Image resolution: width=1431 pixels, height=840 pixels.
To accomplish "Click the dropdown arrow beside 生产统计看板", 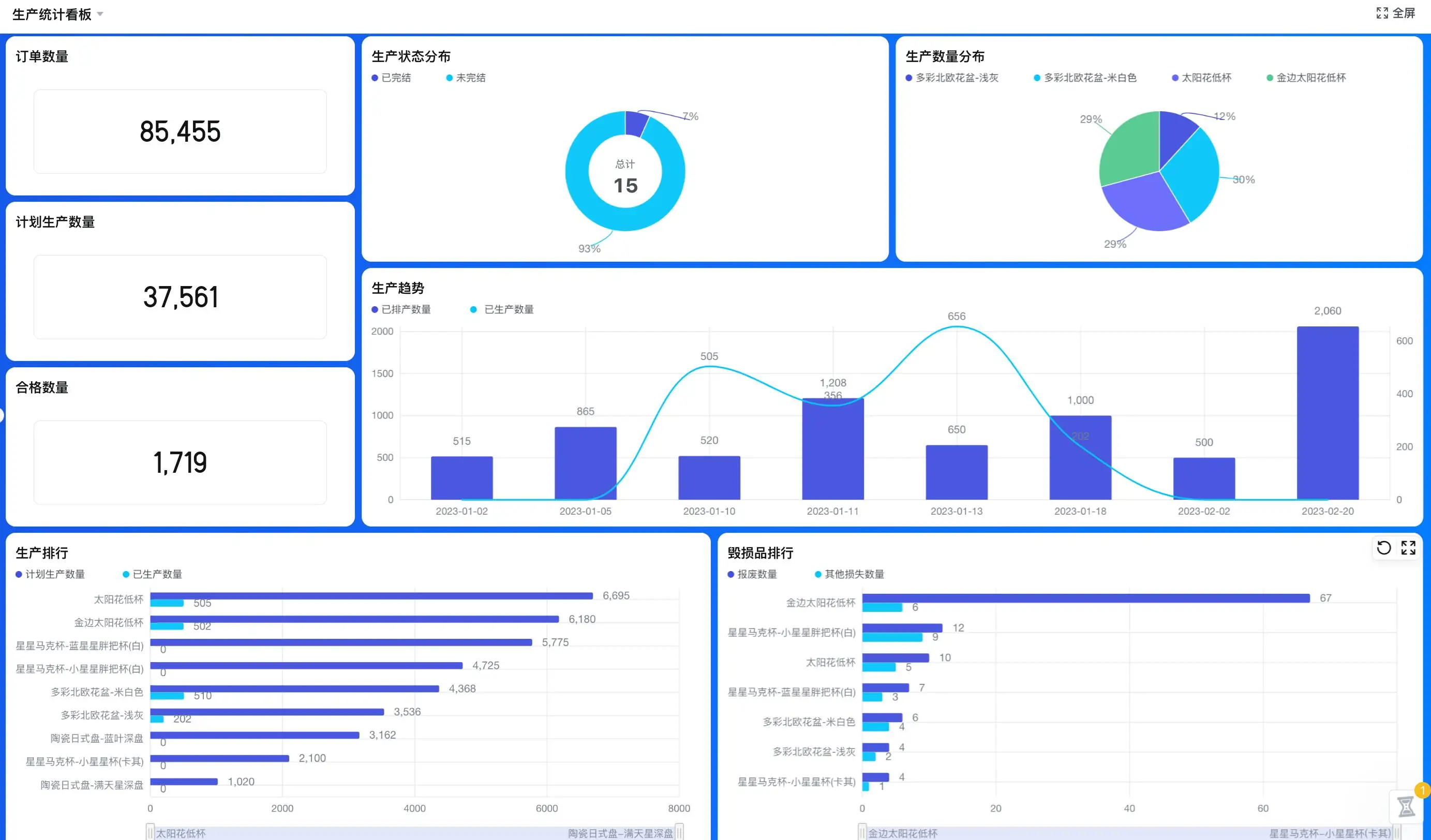I will (100, 14).
